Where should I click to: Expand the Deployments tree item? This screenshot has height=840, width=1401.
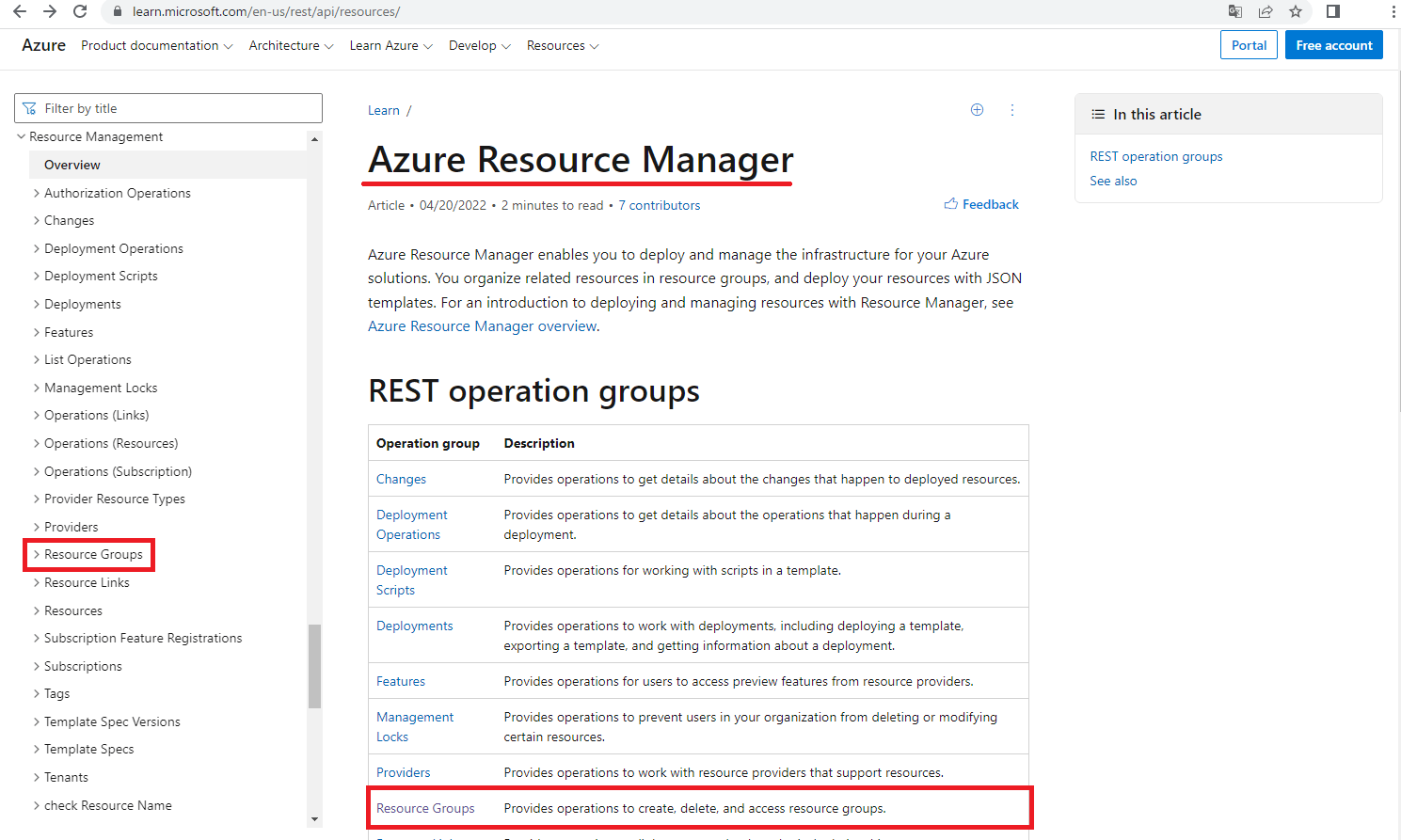pos(37,304)
